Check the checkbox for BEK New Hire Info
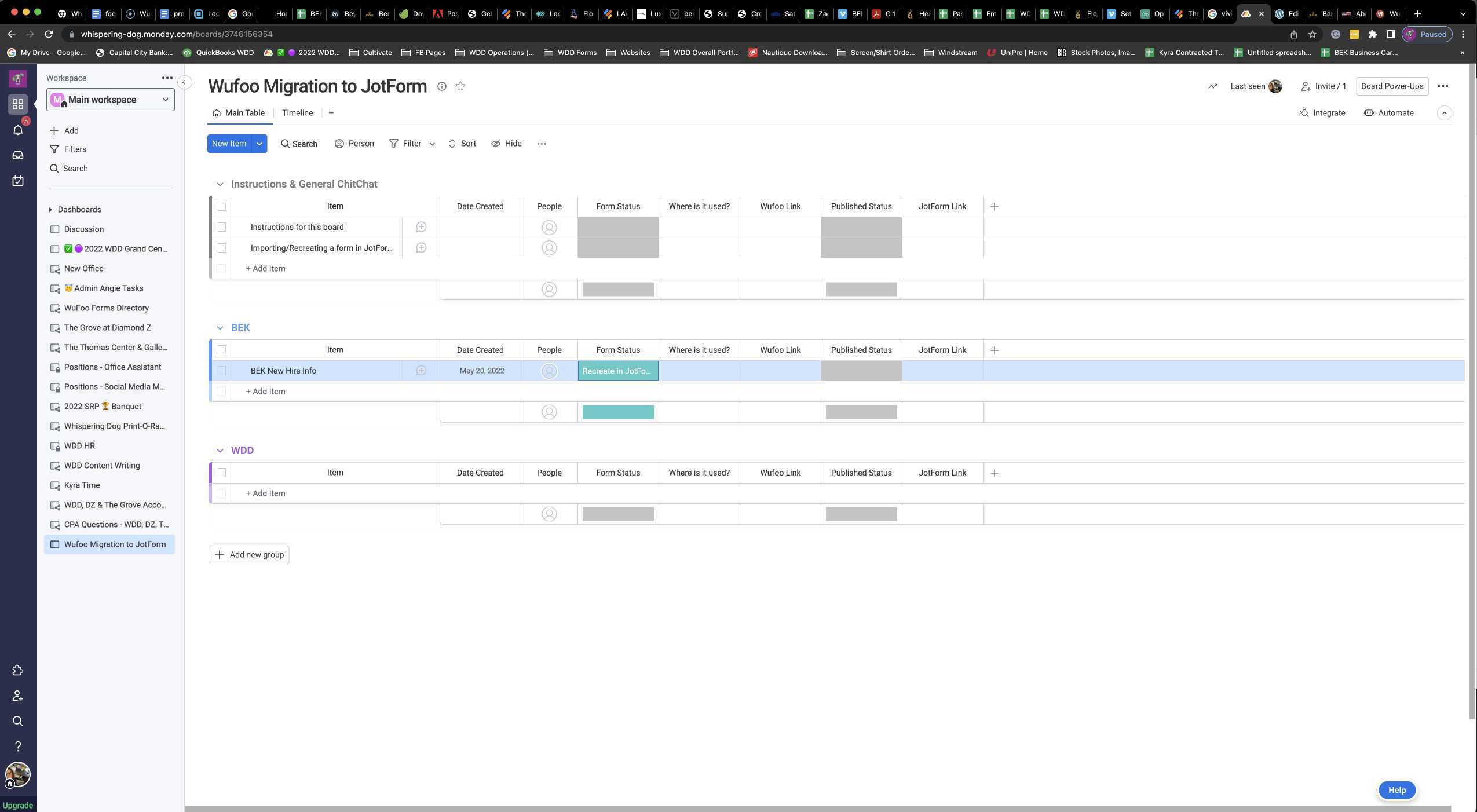Viewport: 1477px width, 812px height. point(222,370)
